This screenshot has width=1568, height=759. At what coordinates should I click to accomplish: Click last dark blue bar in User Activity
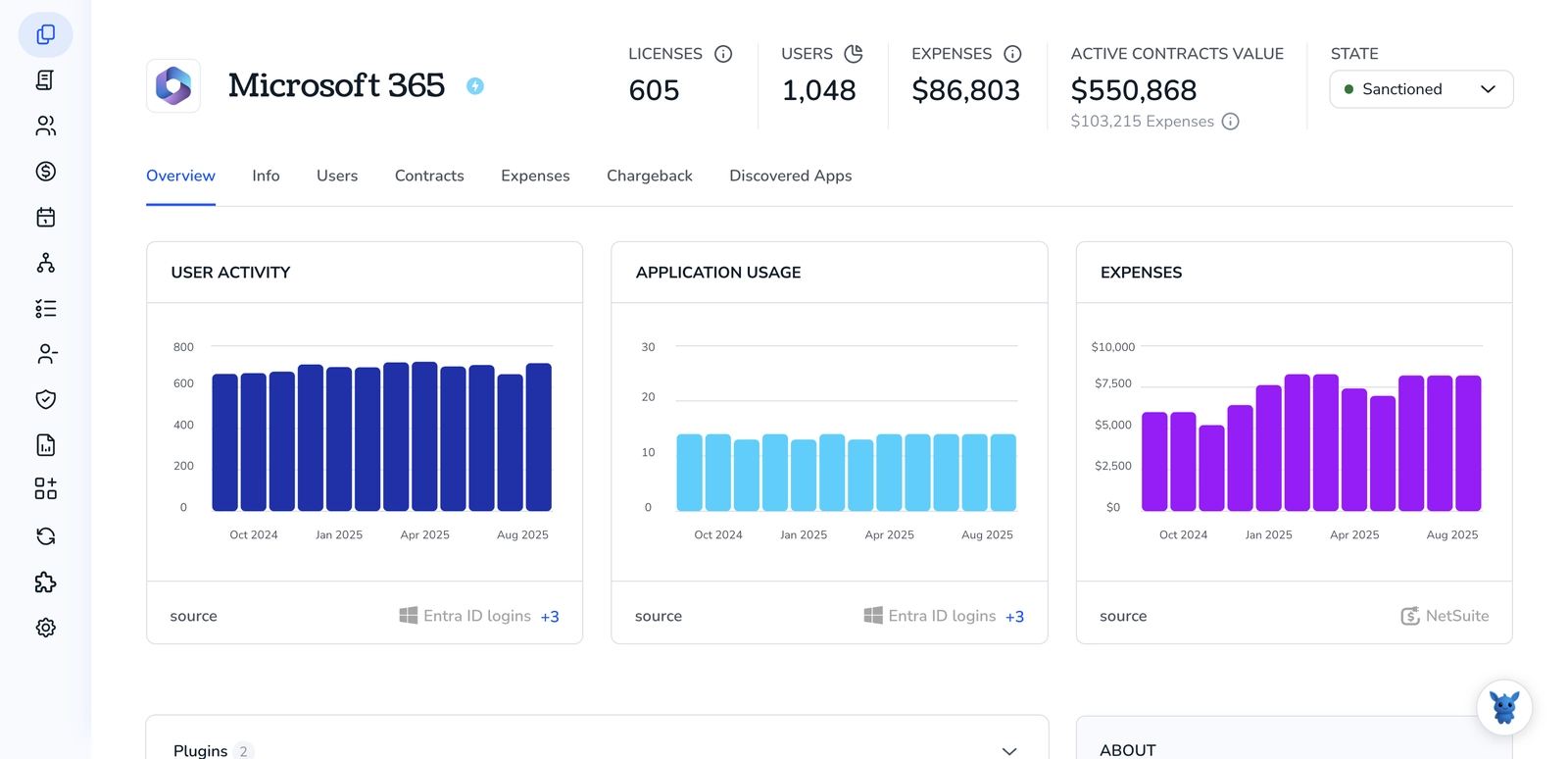[x=539, y=437]
